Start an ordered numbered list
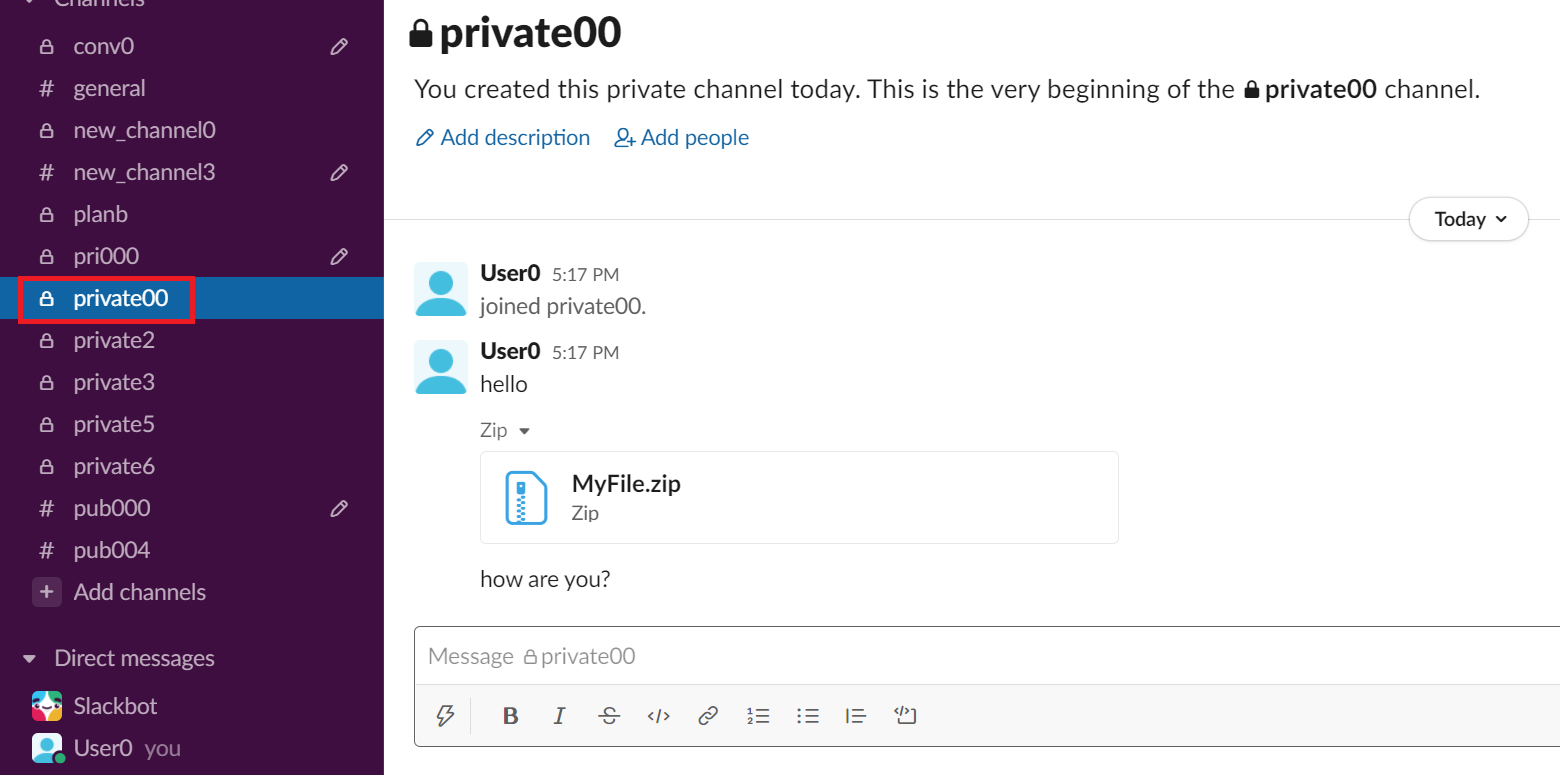The image size is (1560, 775). click(757, 715)
